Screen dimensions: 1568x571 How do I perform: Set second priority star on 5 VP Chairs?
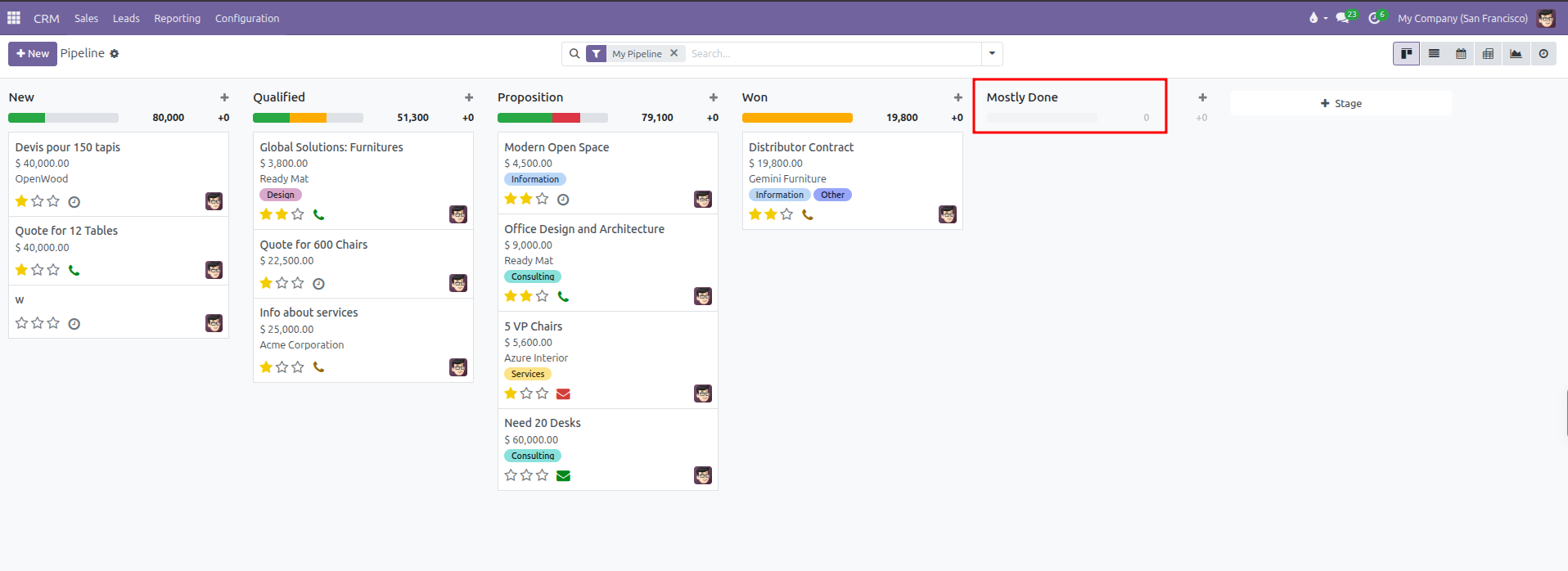tap(526, 393)
